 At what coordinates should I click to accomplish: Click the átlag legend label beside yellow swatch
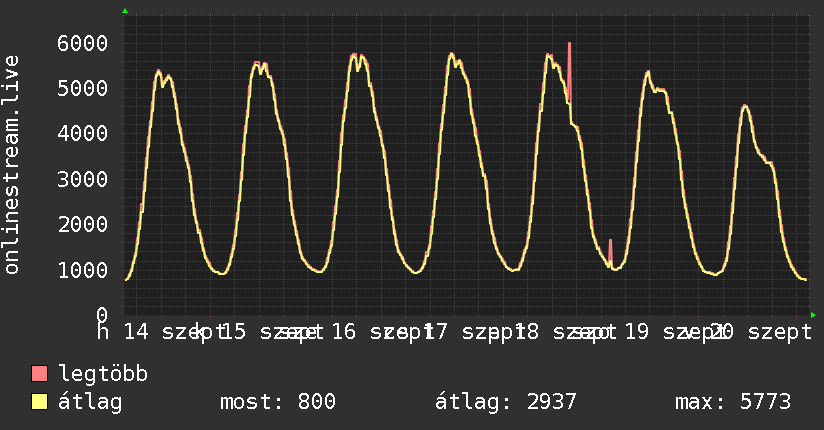pyautogui.click(x=90, y=402)
